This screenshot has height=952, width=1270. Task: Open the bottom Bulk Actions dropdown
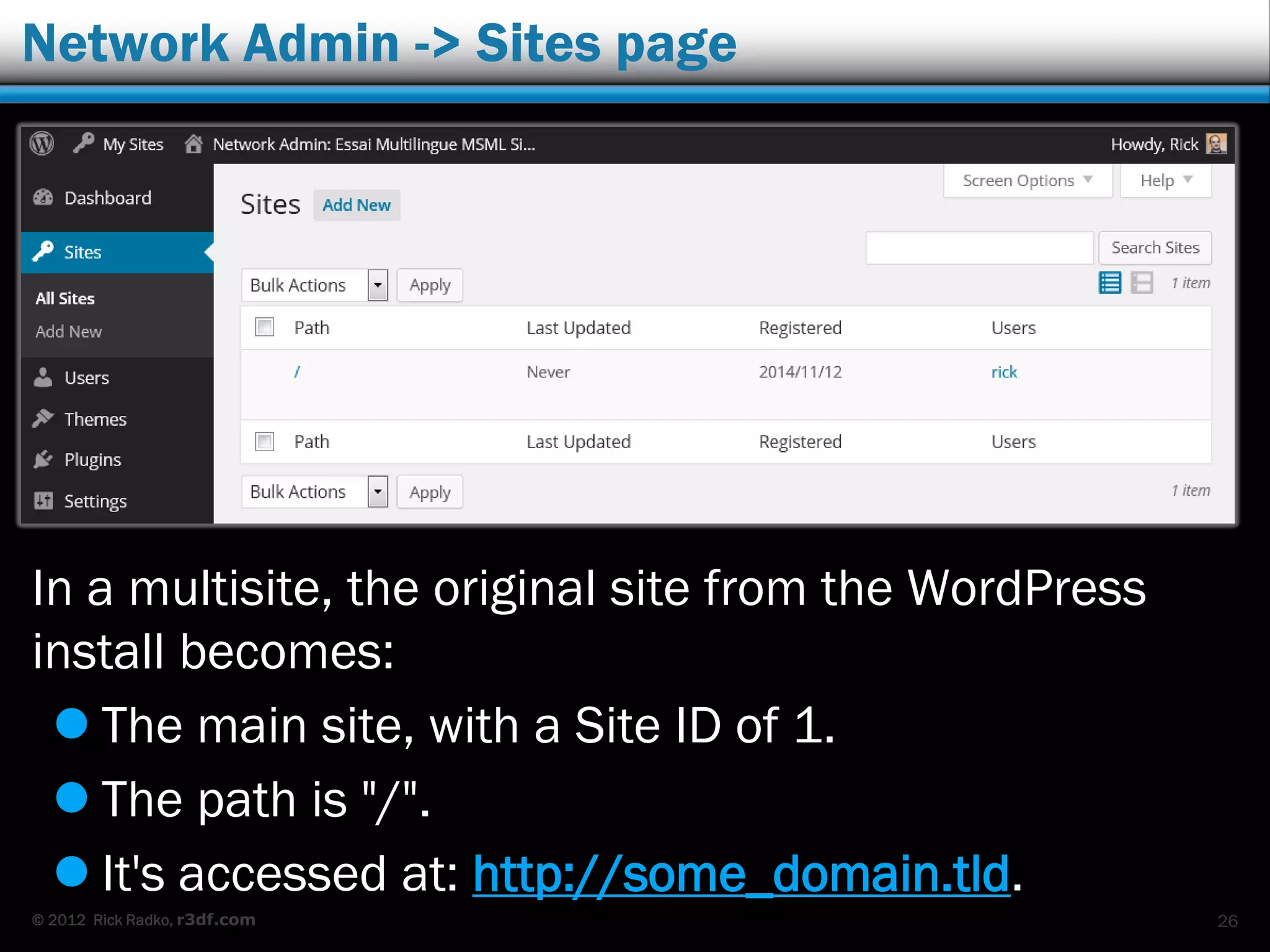pos(314,492)
